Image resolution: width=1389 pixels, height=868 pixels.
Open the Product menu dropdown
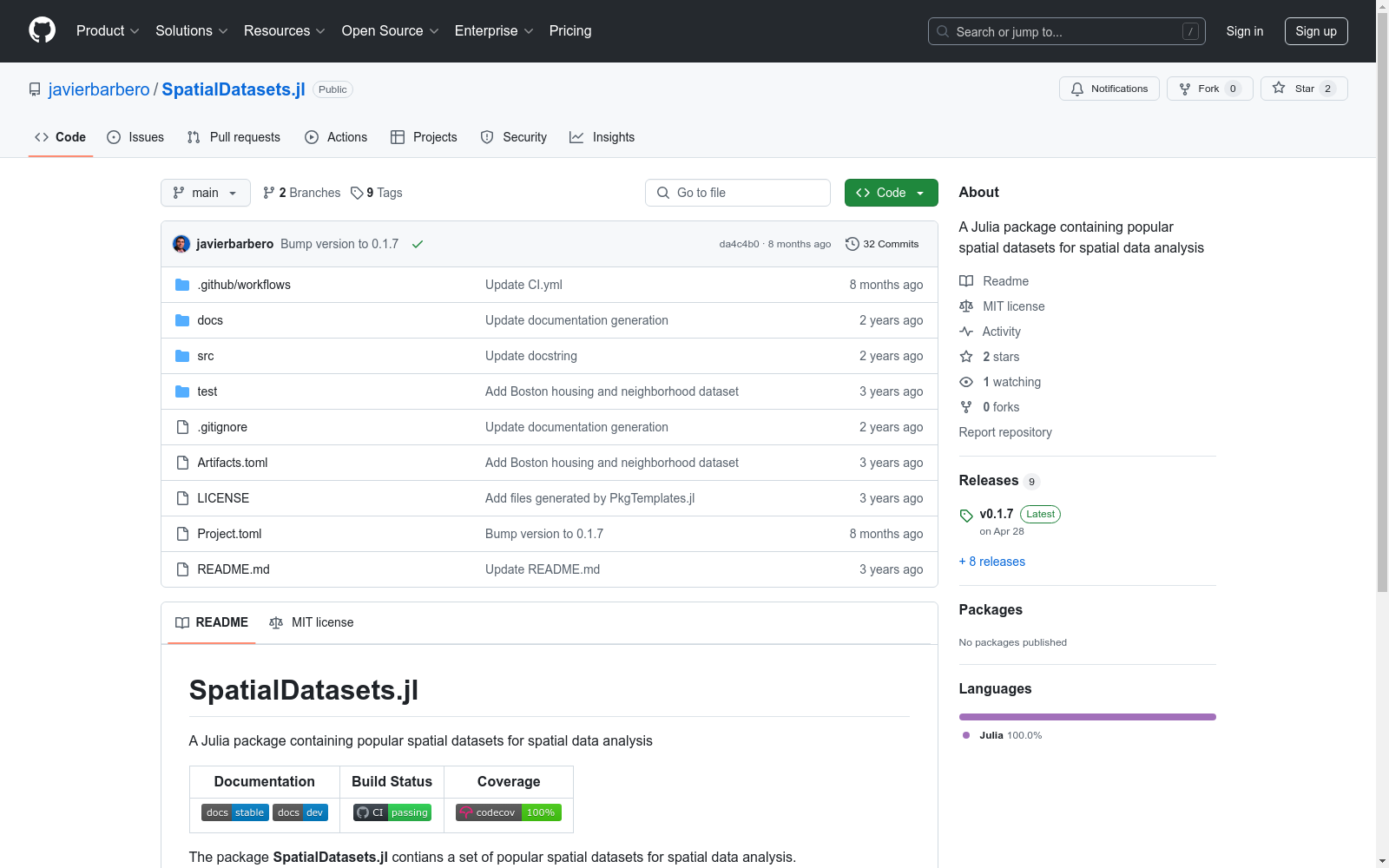[108, 31]
